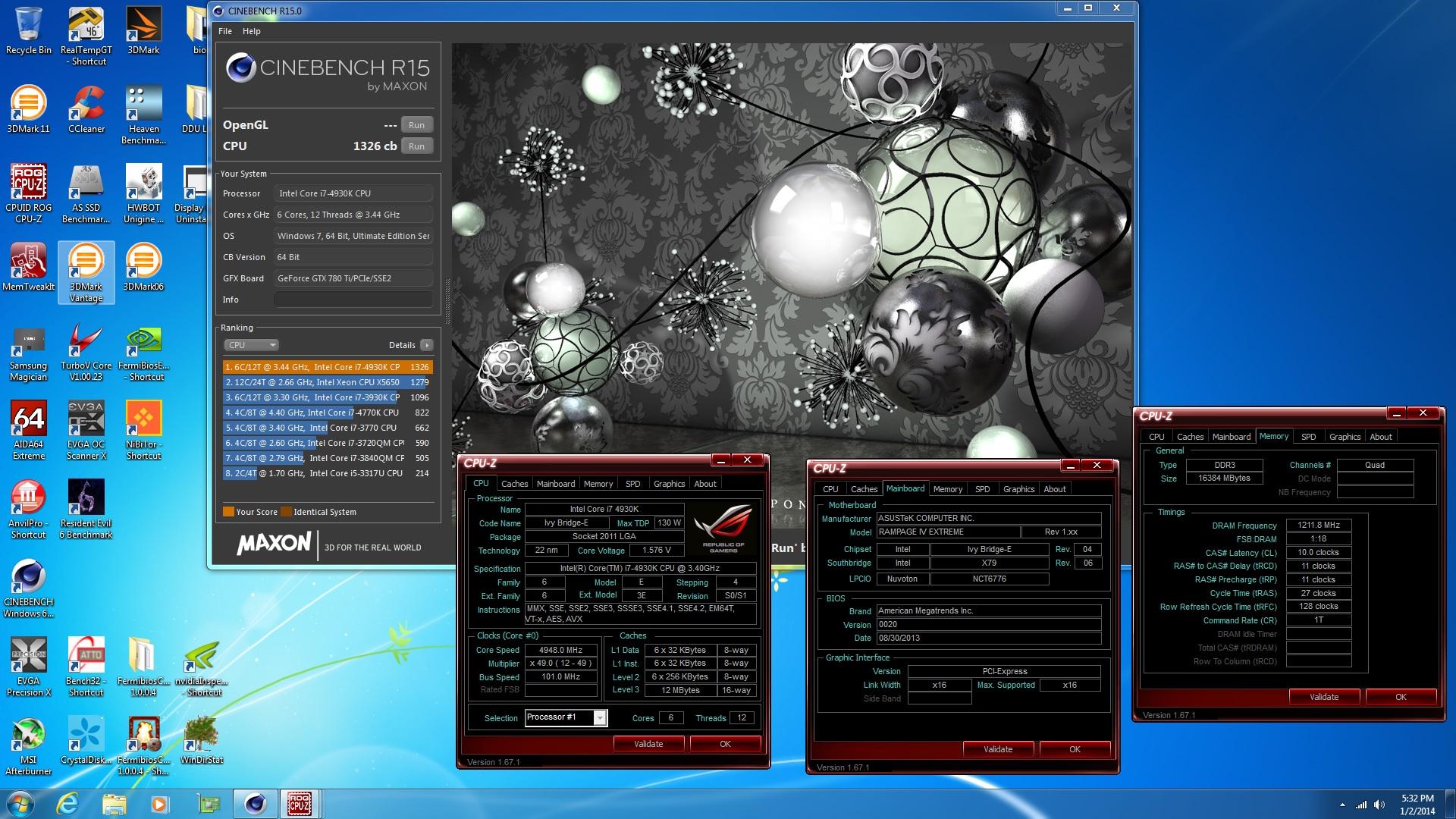Open WinDirStat desktop icon

pyautogui.click(x=201, y=739)
